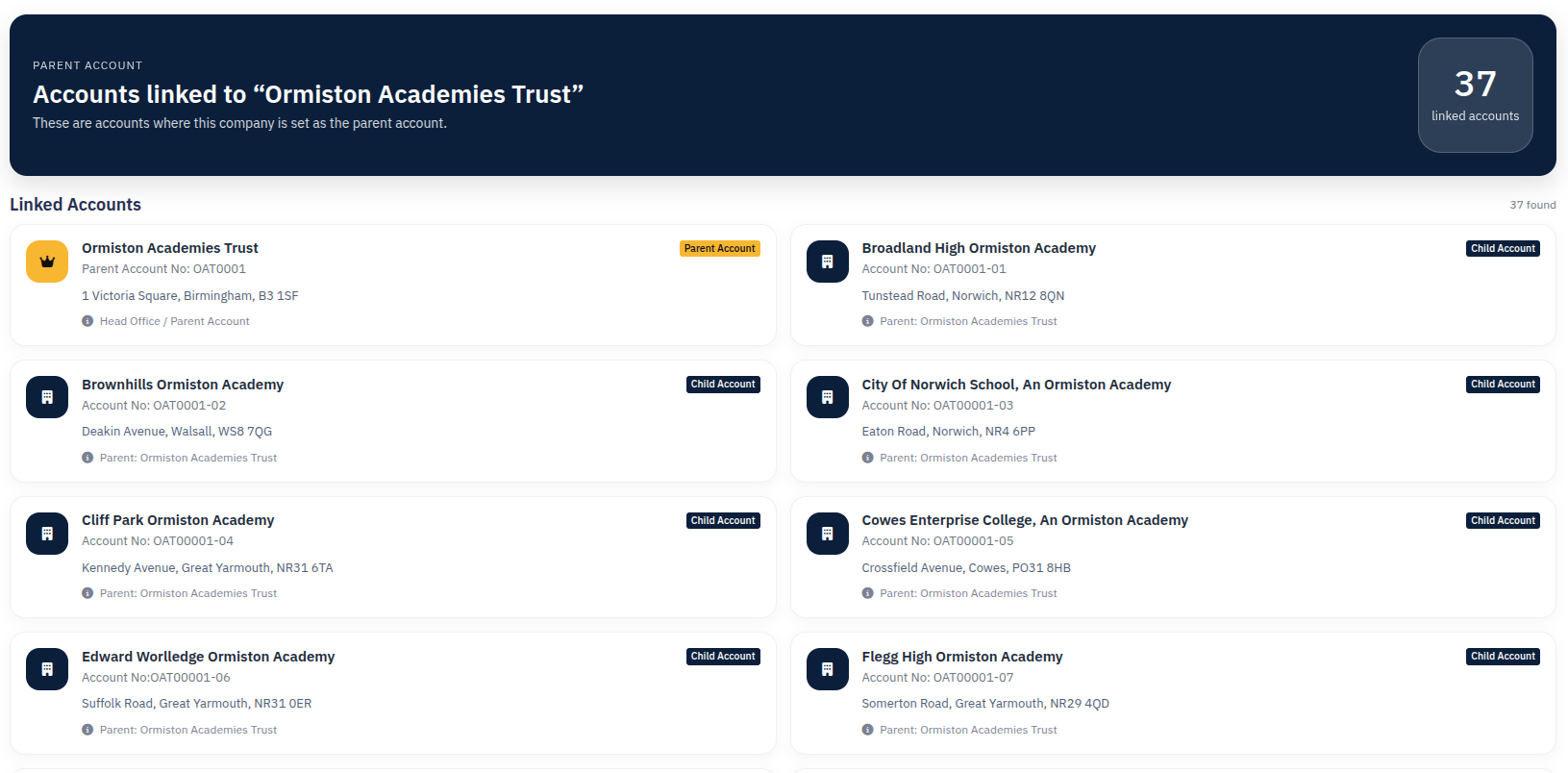Image resolution: width=1568 pixels, height=773 pixels.
Task: Click the Child Account badge on Broadland High card
Action: click(1504, 248)
